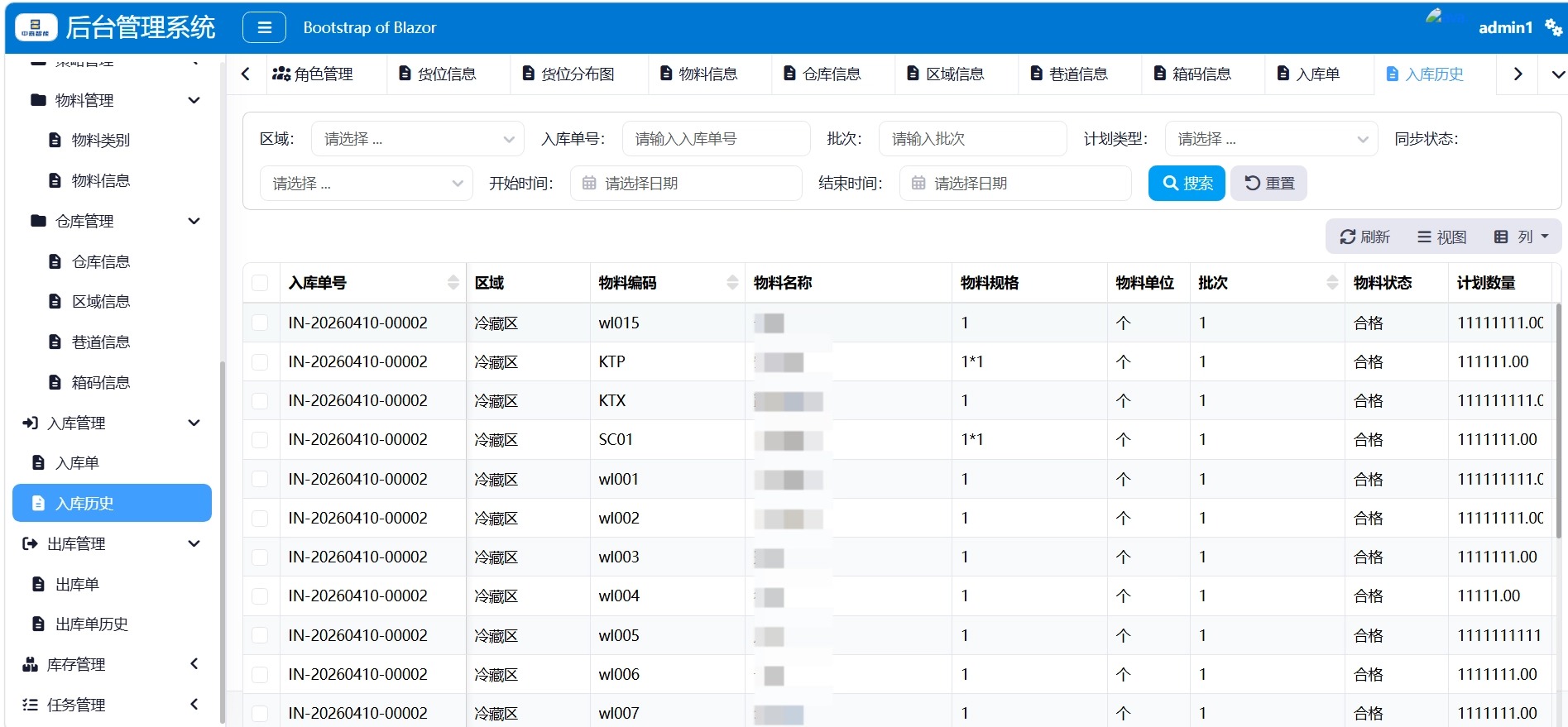Check the row checkbox for material wl001
The width and height of the screenshot is (1568, 727).
tap(260, 479)
